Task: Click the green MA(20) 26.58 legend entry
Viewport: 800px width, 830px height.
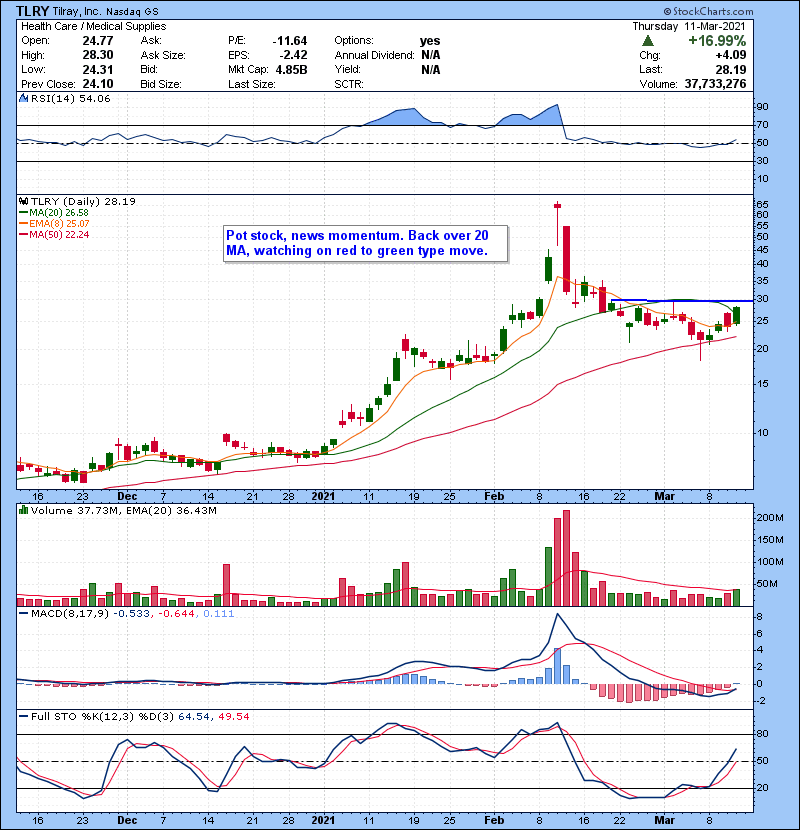Action: (54, 212)
